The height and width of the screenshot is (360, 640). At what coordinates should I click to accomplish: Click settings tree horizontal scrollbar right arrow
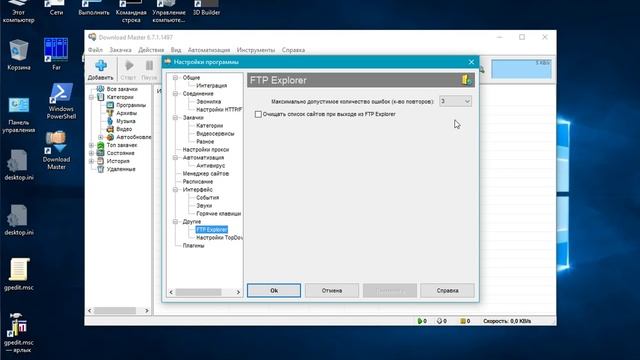pos(238,292)
